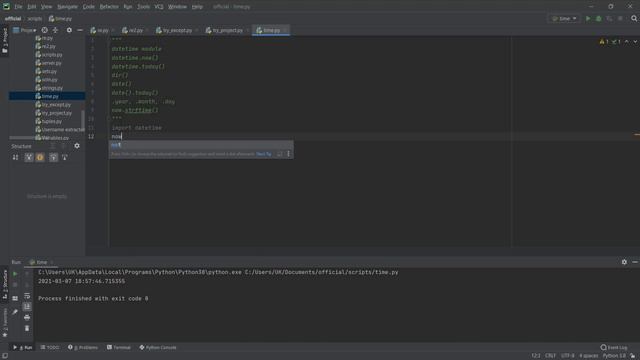Click restore layout icon in Run panel

point(15,298)
